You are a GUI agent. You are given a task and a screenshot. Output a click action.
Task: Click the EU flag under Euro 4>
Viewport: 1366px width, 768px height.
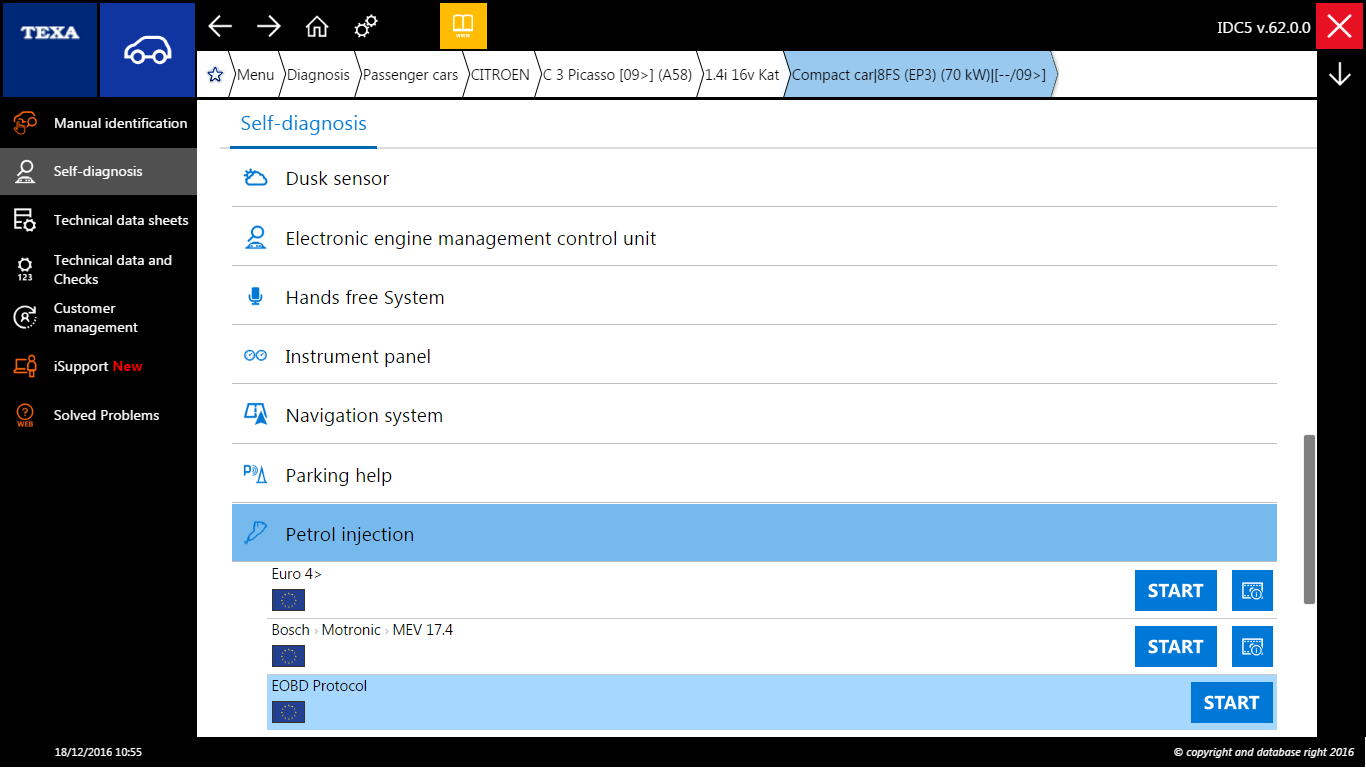[288, 600]
